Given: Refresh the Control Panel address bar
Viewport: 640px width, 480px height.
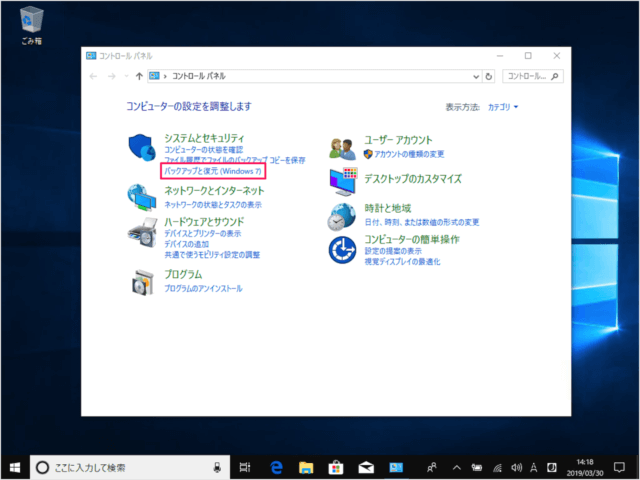Looking at the screenshot, I should click(488, 76).
